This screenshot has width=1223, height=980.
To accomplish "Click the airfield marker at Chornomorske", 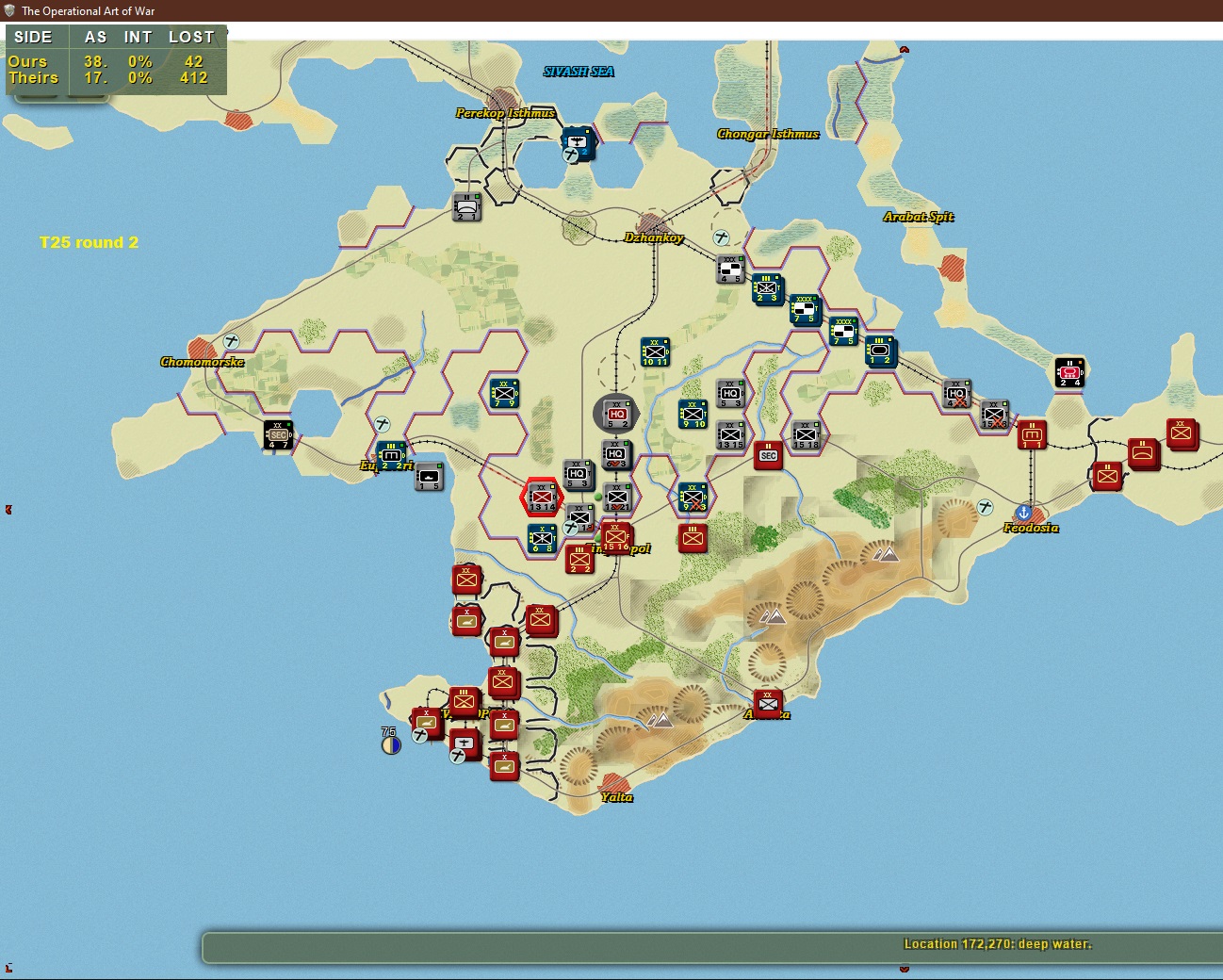I will coord(231,341).
